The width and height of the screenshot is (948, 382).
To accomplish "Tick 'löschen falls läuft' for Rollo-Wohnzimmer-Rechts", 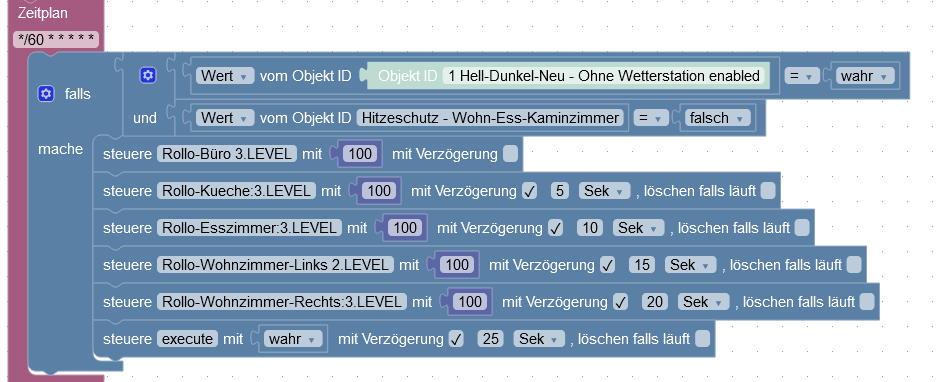I will (866, 302).
